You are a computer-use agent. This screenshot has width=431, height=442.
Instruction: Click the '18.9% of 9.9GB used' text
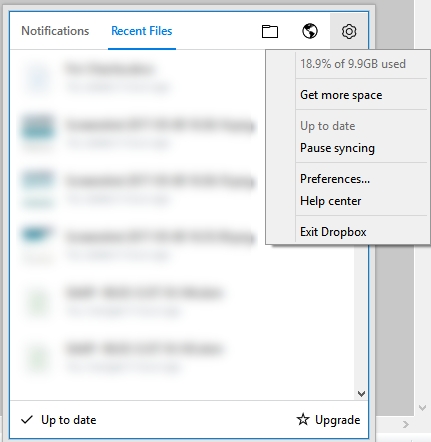coord(353,64)
